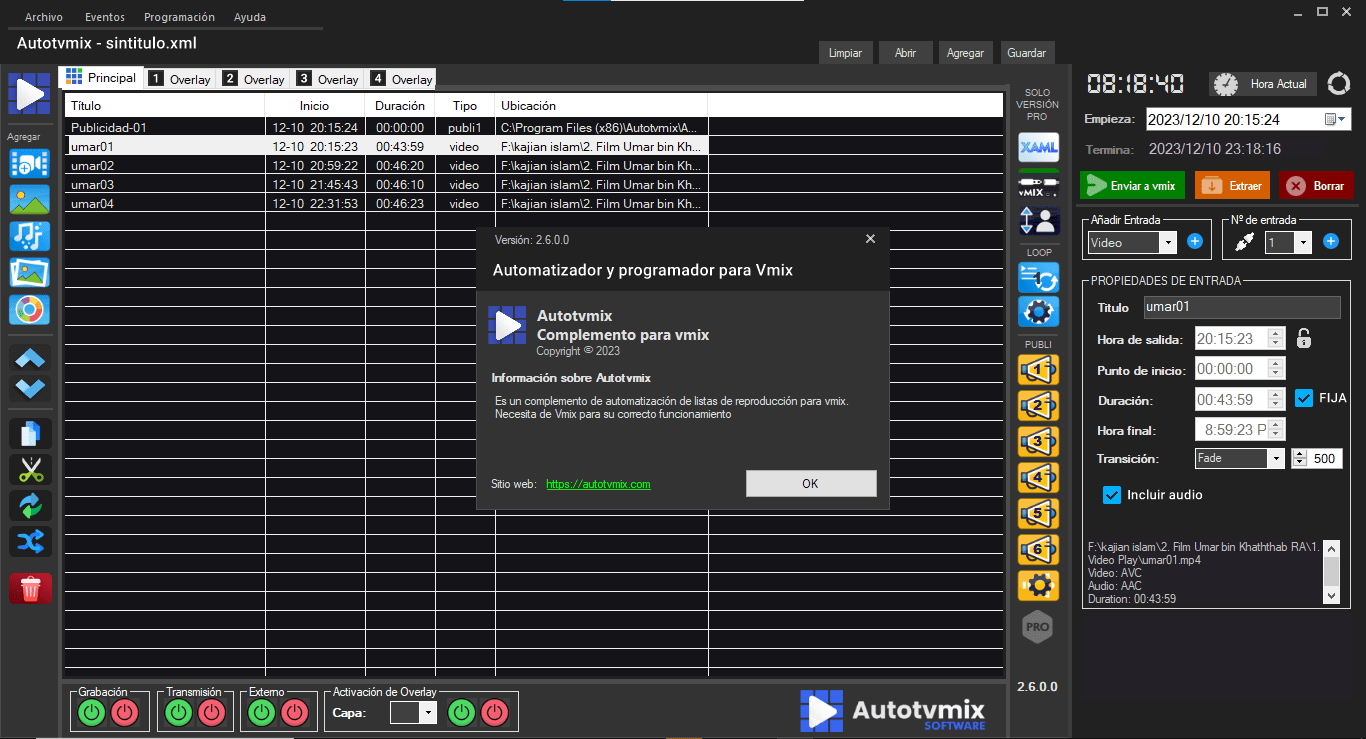Turn on Grabación with green power button
Screen dimensions: 1366x739
pos(92,713)
